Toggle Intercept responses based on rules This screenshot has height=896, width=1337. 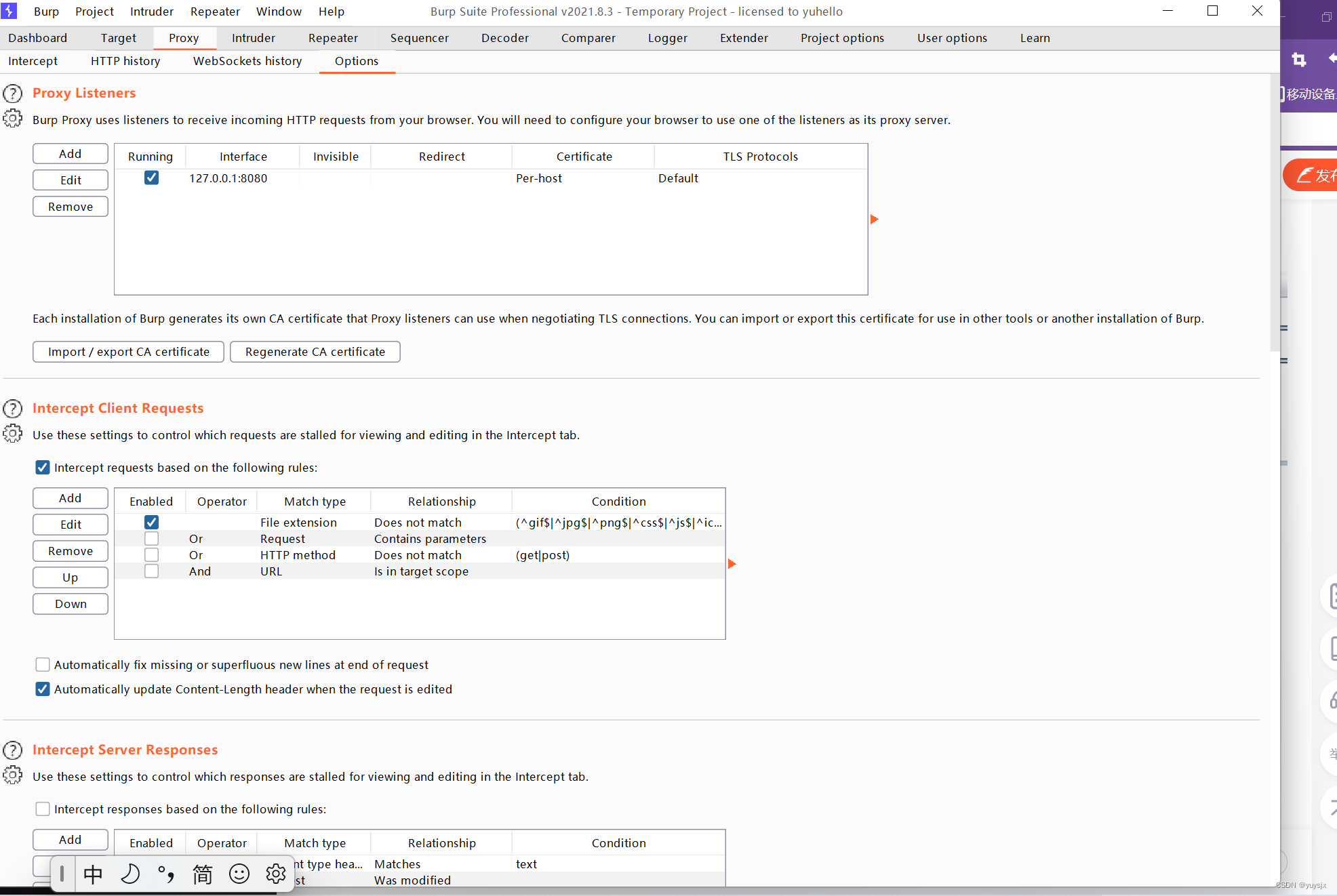[43, 809]
